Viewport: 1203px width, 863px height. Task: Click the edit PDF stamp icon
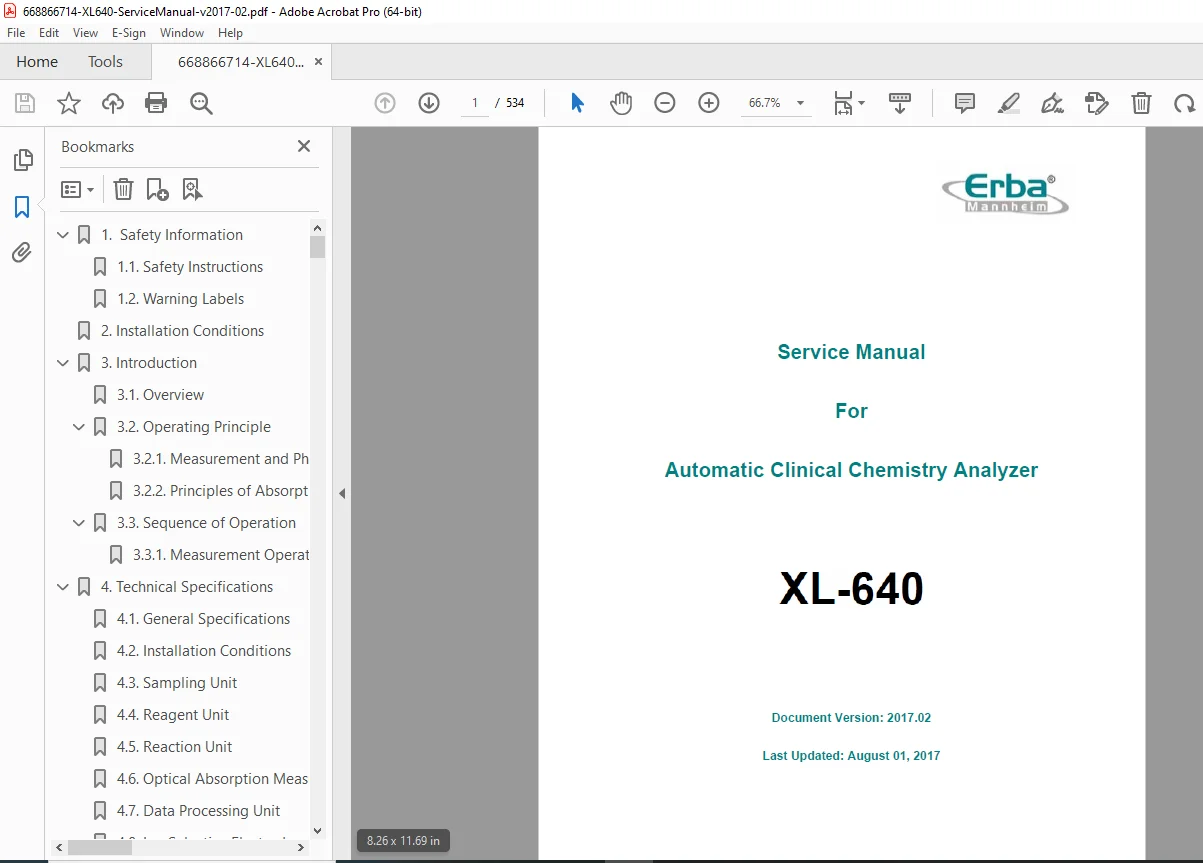click(1097, 103)
